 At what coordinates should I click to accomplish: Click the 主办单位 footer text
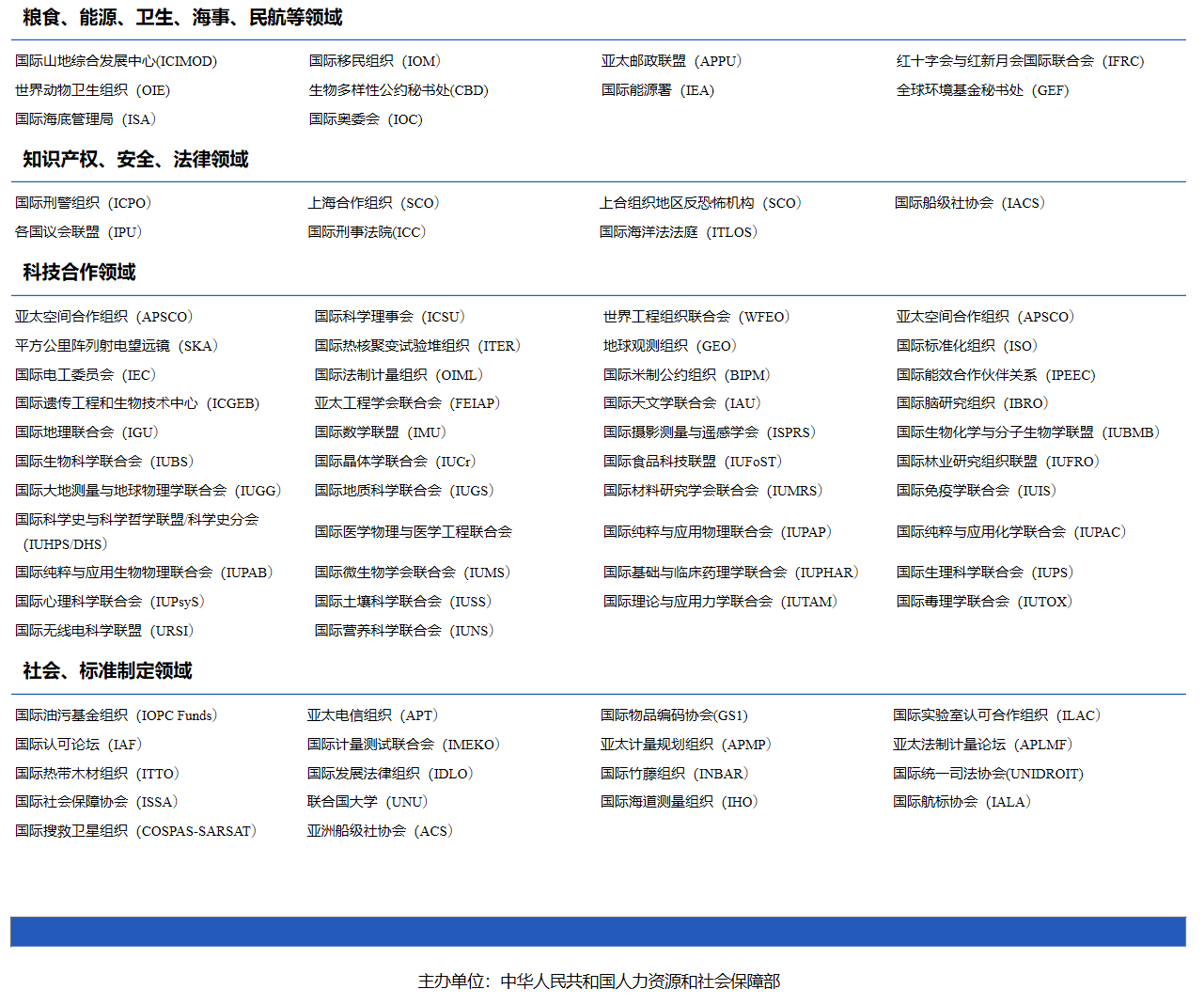click(599, 981)
